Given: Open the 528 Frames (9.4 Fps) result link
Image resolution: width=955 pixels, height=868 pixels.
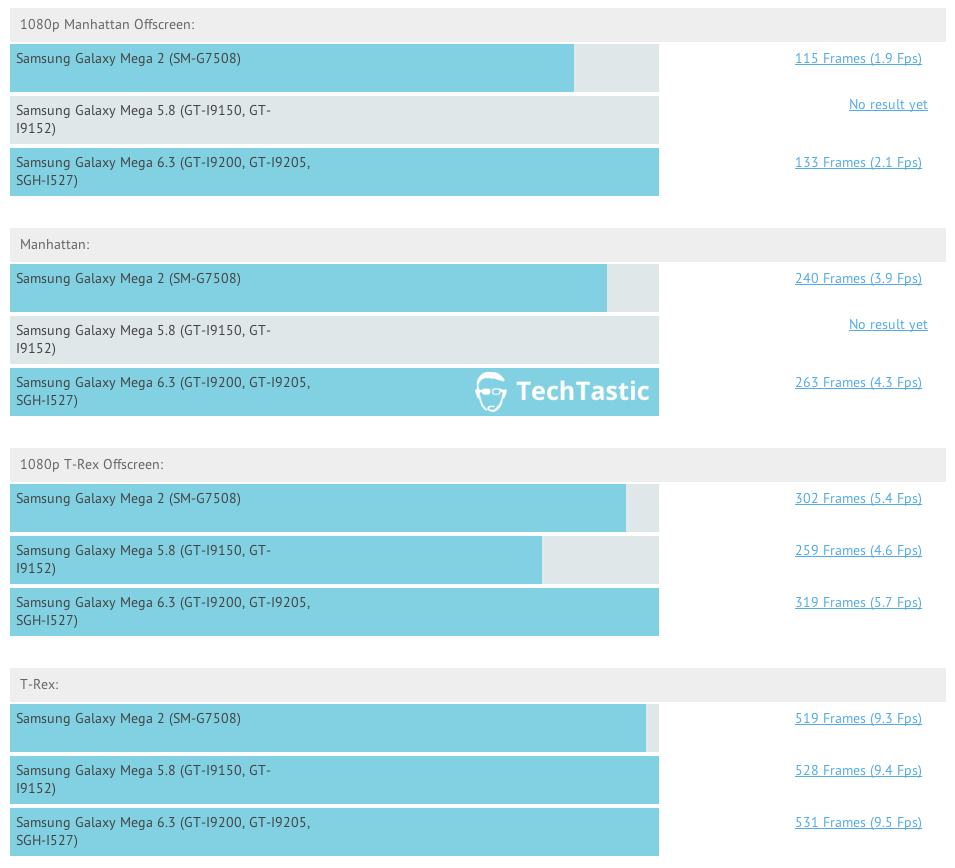Looking at the screenshot, I should [858, 771].
